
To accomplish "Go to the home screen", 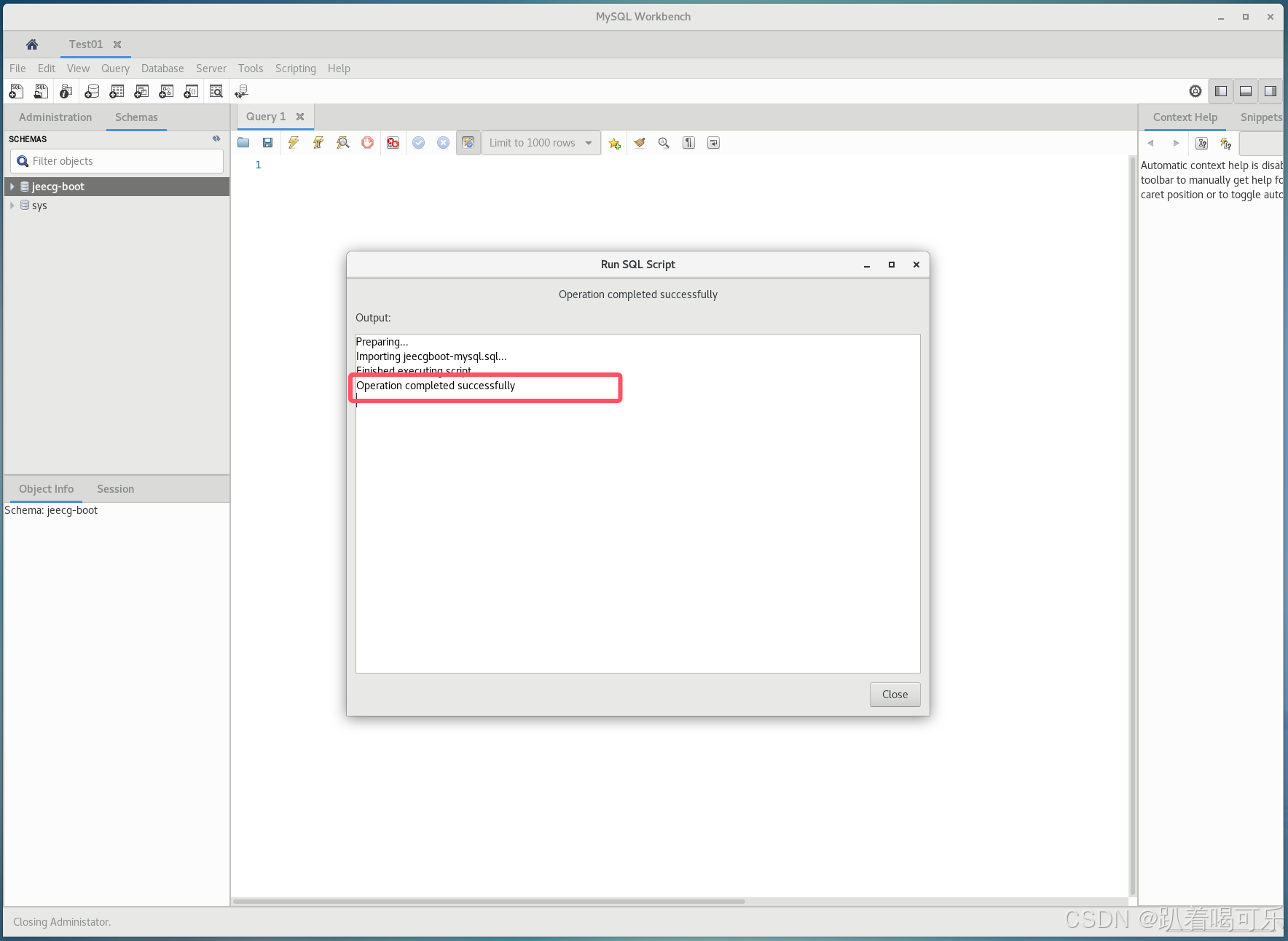I will [x=32, y=44].
